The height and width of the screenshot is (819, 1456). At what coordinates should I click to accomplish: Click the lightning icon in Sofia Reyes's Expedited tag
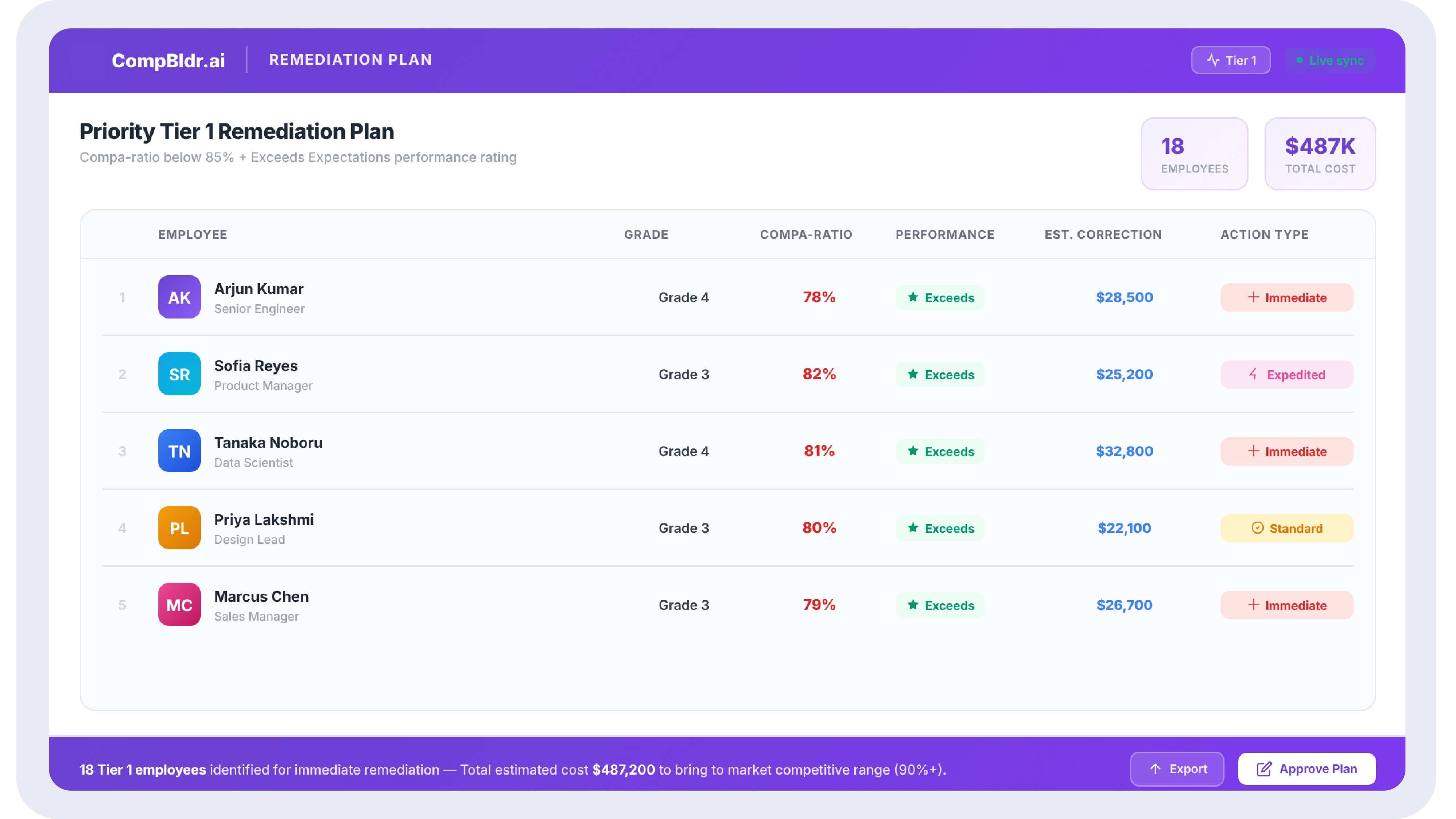pos(1254,374)
